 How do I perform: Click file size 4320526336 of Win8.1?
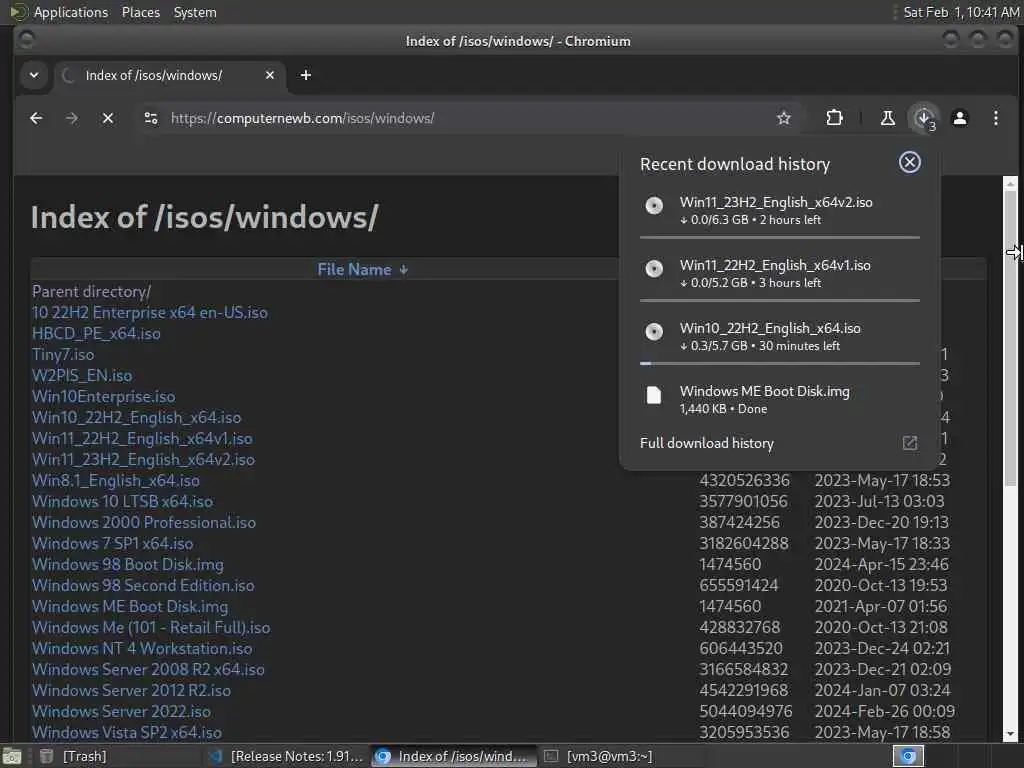pos(744,480)
